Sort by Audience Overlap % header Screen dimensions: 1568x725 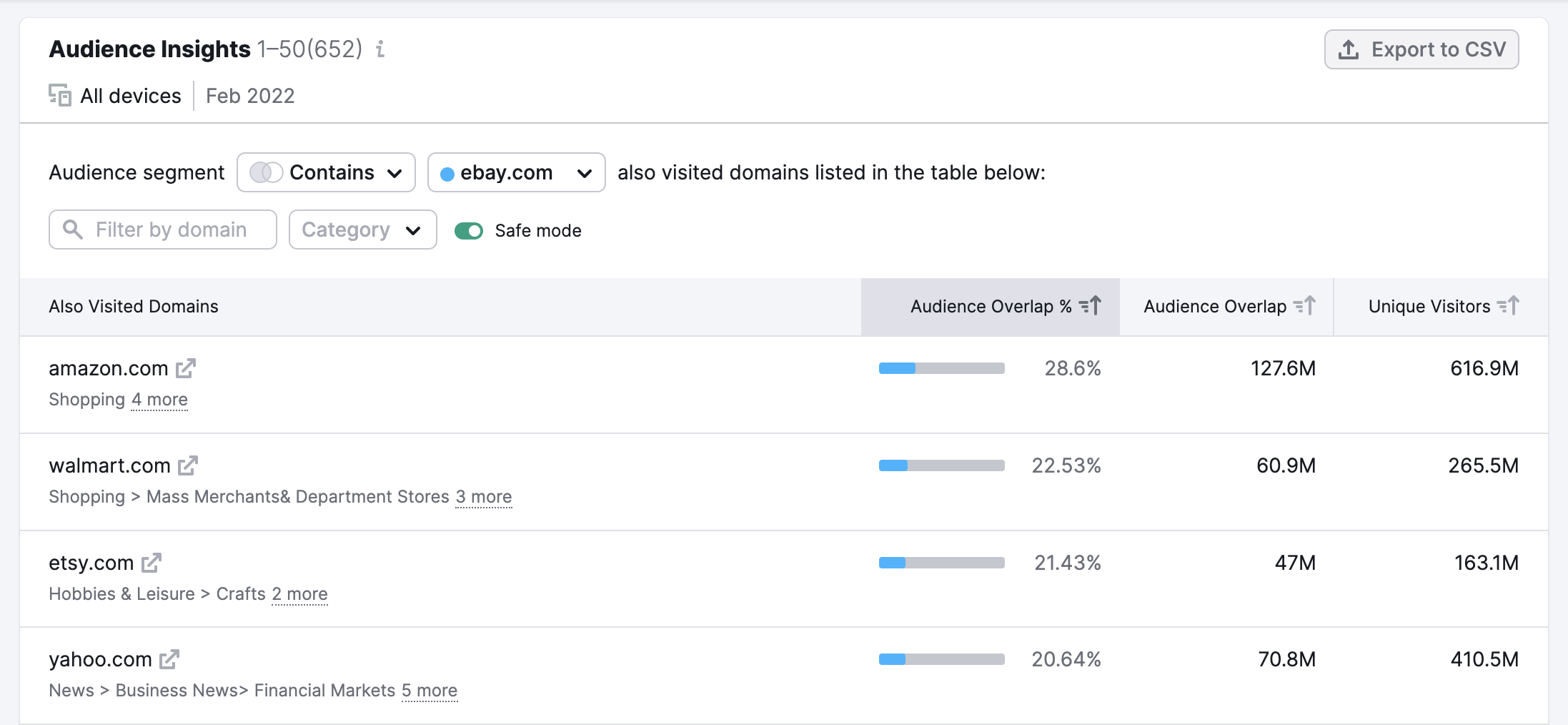[x=991, y=306]
